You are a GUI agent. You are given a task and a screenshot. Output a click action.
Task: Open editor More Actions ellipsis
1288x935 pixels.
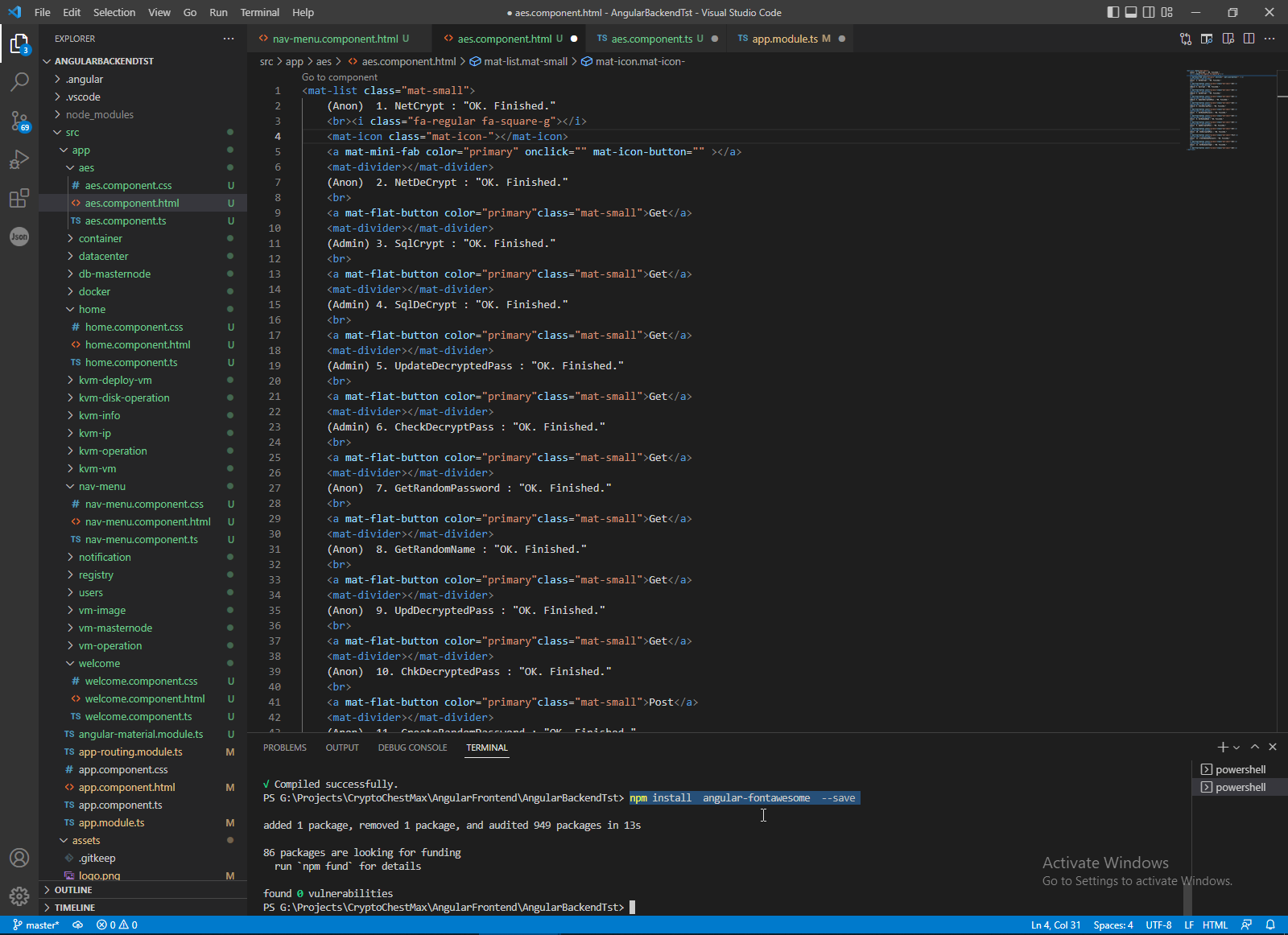[x=1269, y=39]
